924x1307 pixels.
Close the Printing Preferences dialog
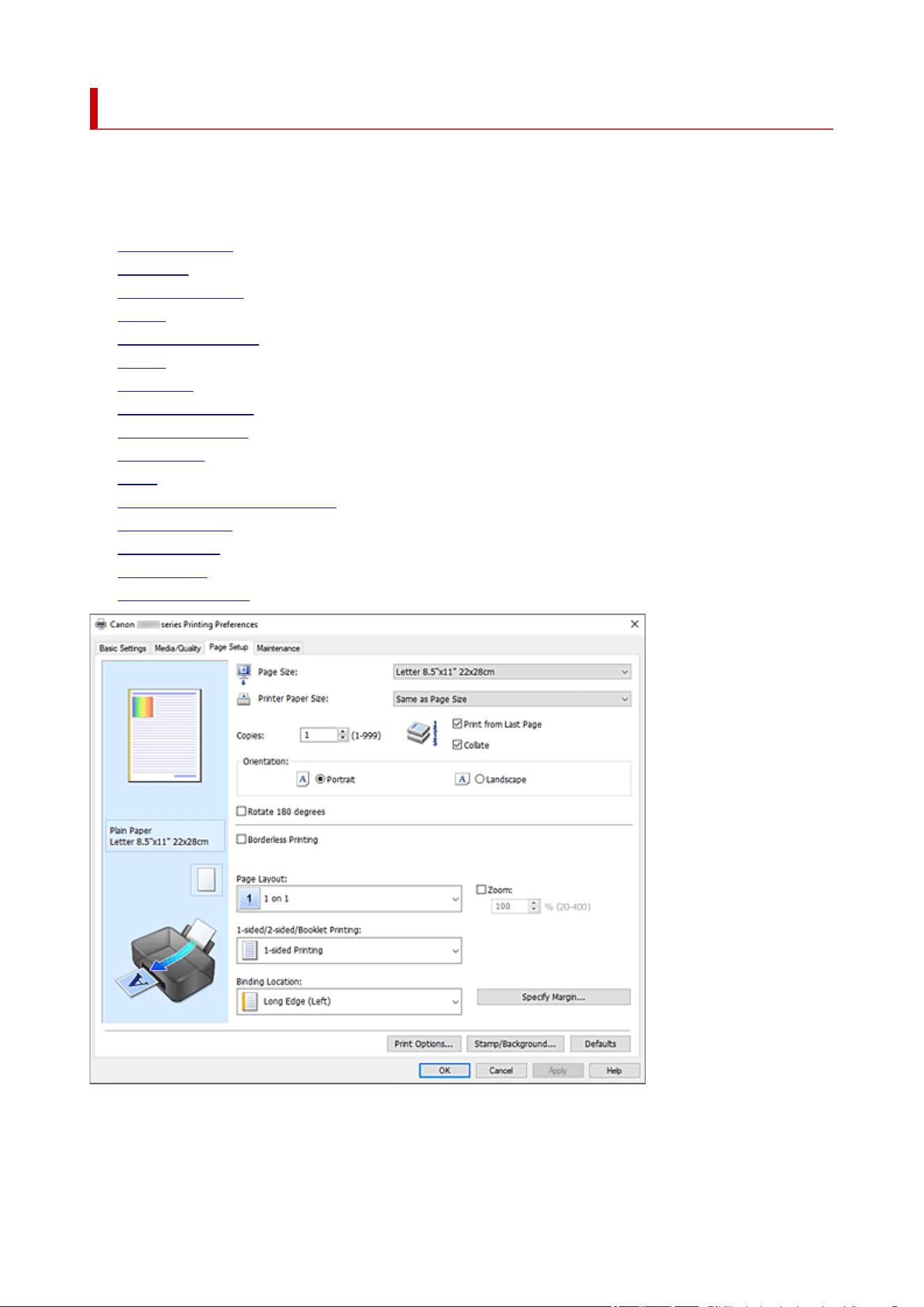634,624
